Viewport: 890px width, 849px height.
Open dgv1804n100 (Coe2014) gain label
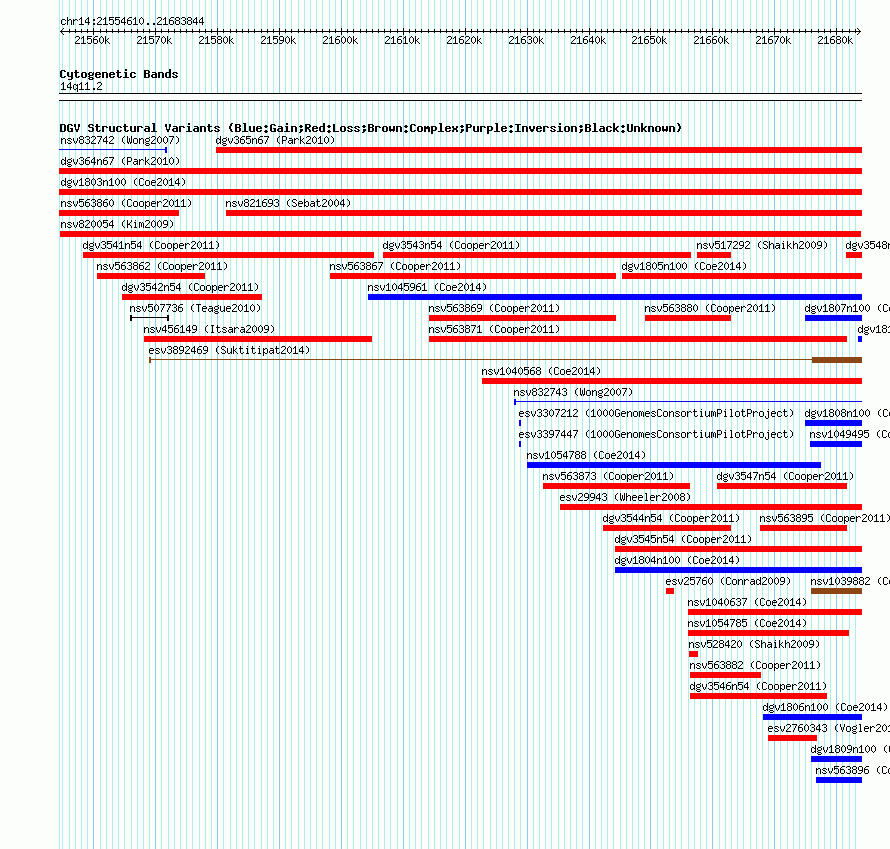(x=677, y=560)
